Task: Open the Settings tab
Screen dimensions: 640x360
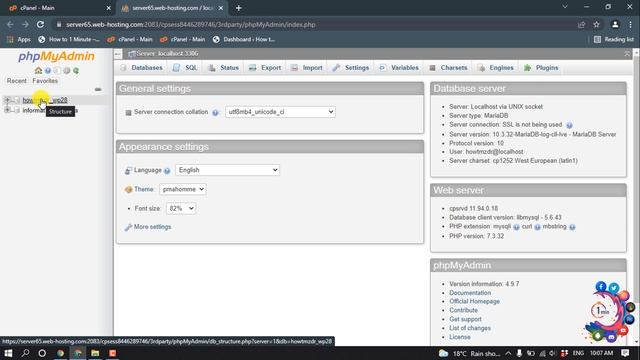Action: pyautogui.click(x=351, y=68)
